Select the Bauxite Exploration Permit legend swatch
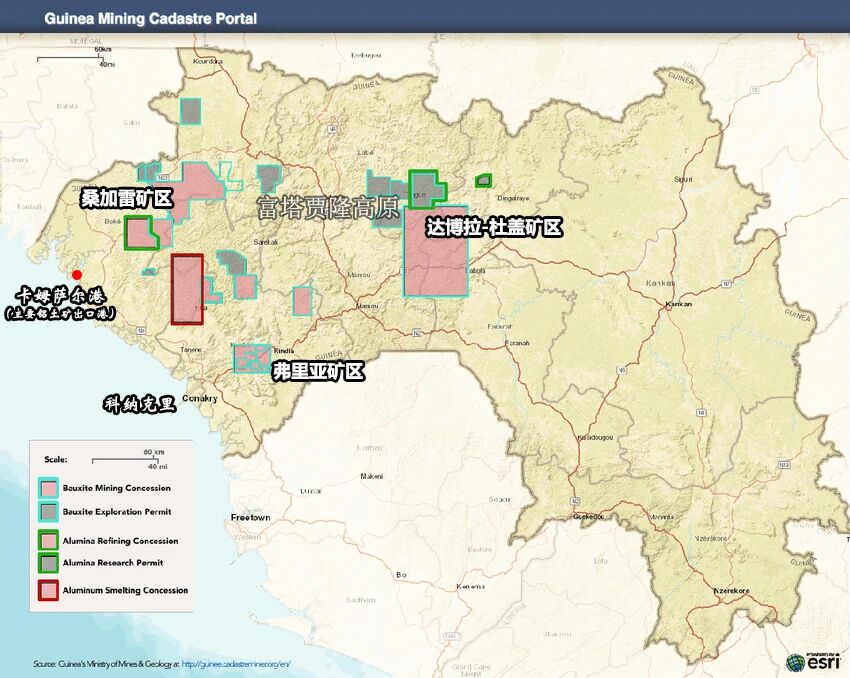 [x=48, y=511]
